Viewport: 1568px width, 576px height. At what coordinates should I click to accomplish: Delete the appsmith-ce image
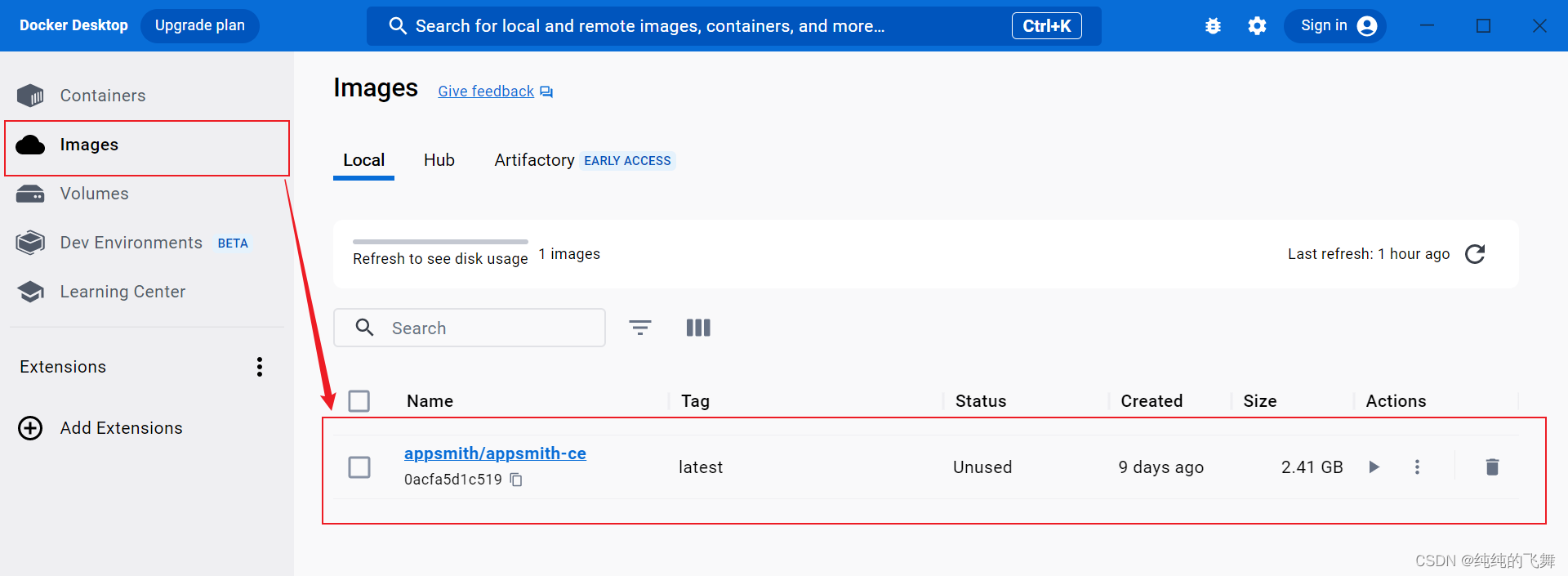pos(1492,467)
